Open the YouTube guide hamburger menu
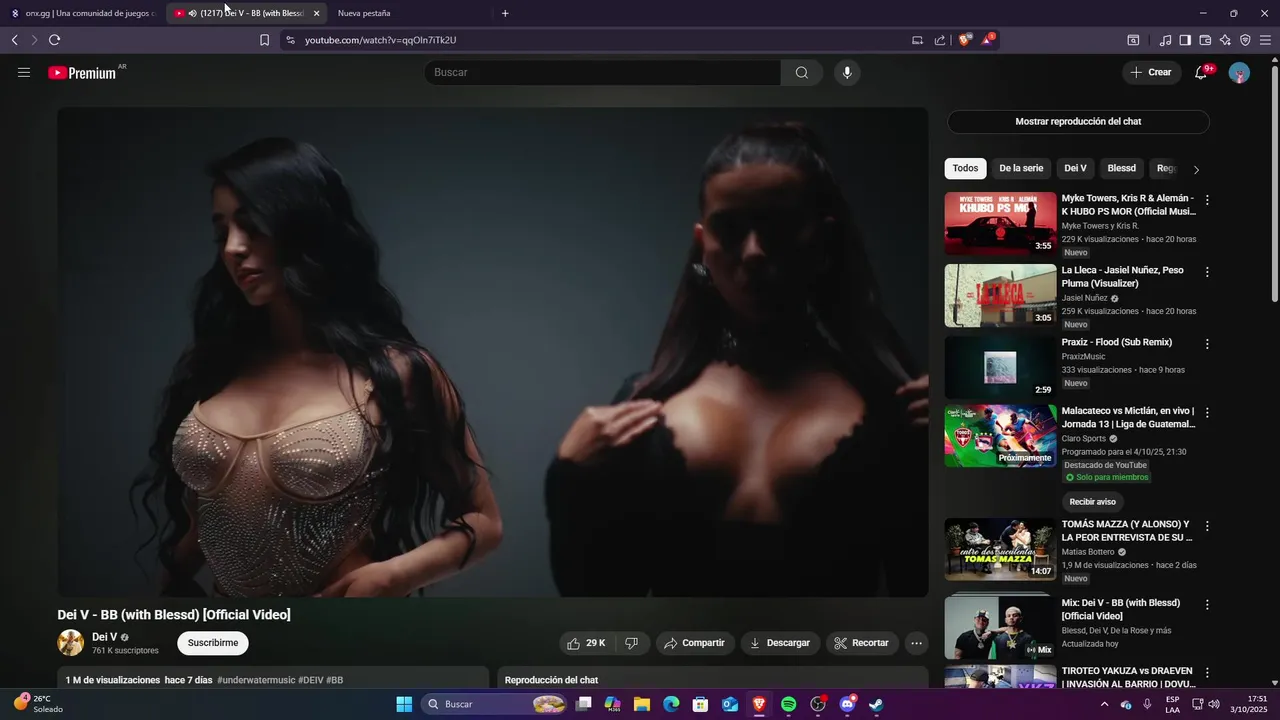The image size is (1280, 720). coord(24,72)
